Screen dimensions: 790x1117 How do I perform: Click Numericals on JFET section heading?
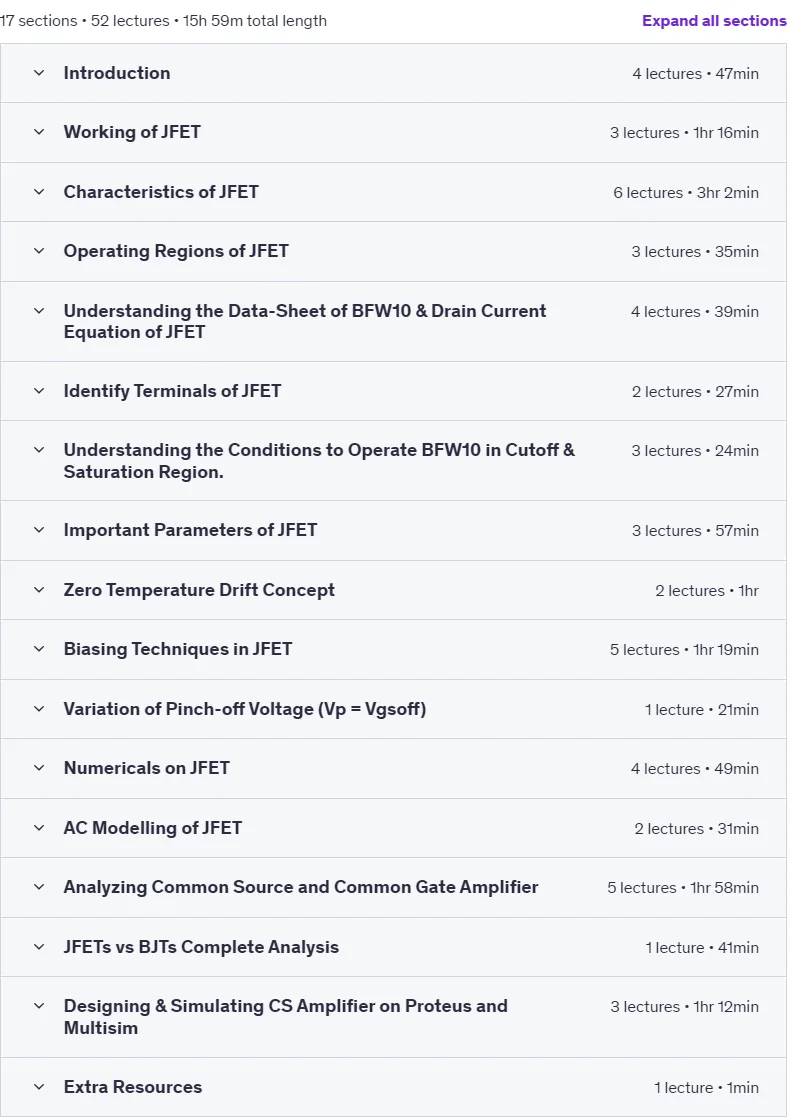[146, 768]
